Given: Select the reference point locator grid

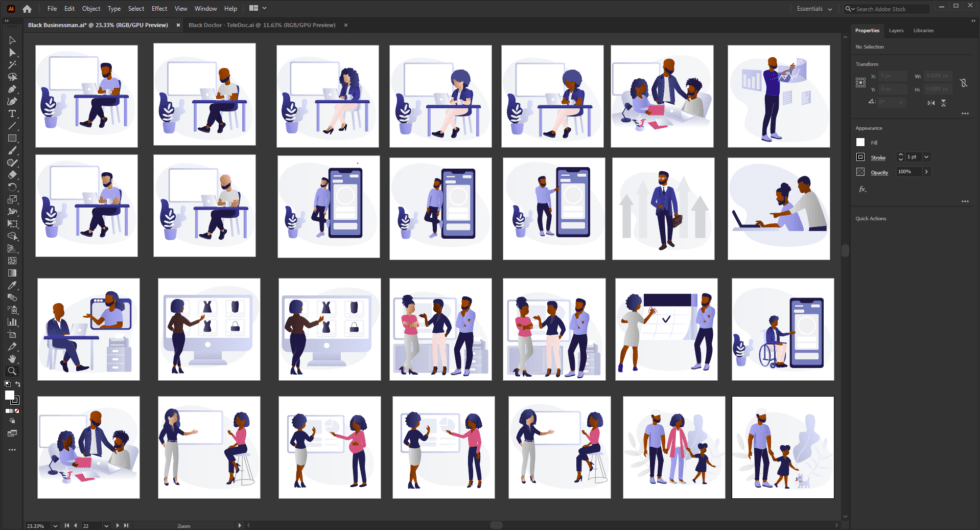Looking at the screenshot, I should pyautogui.click(x=861, y=82).
